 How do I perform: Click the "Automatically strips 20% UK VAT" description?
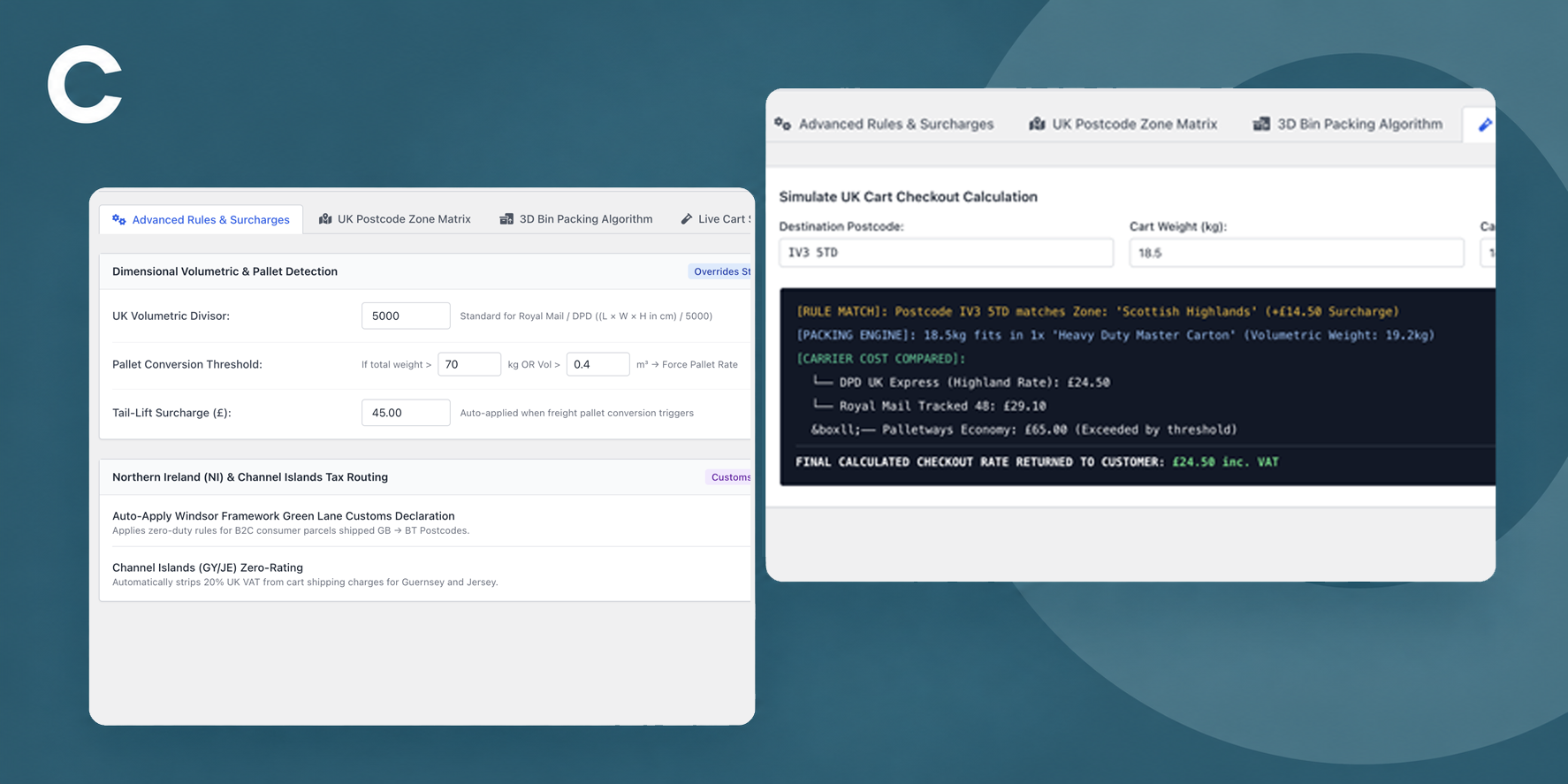[x=305, y=582]
